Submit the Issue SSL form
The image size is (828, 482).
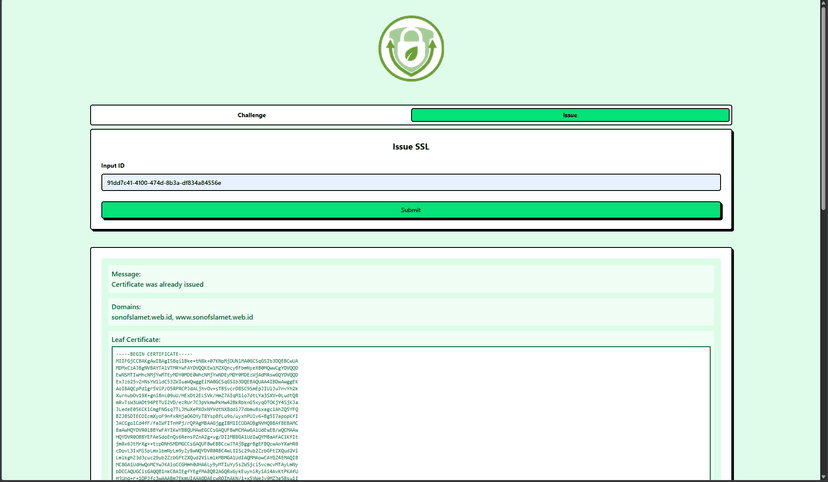pyautogui.click(x=411, y=210)
